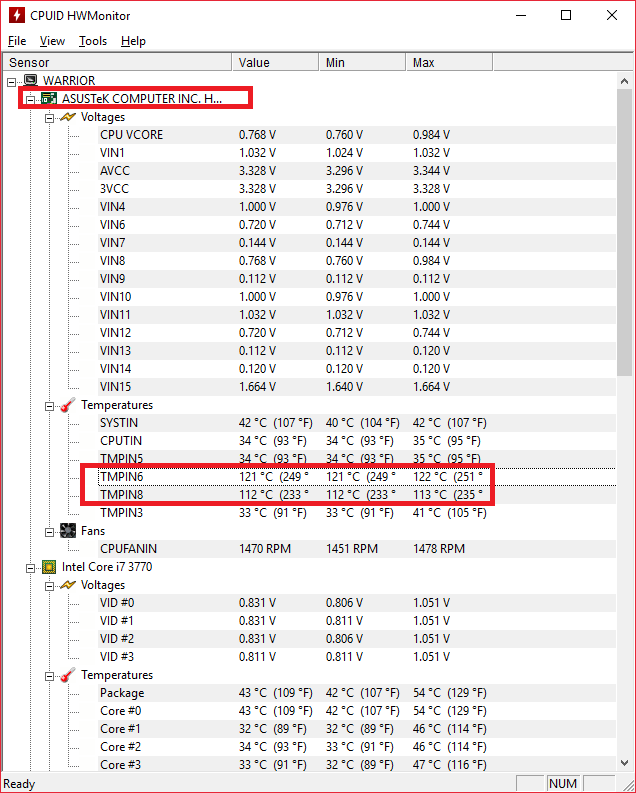Select the VID #2 row

point(357,639)
